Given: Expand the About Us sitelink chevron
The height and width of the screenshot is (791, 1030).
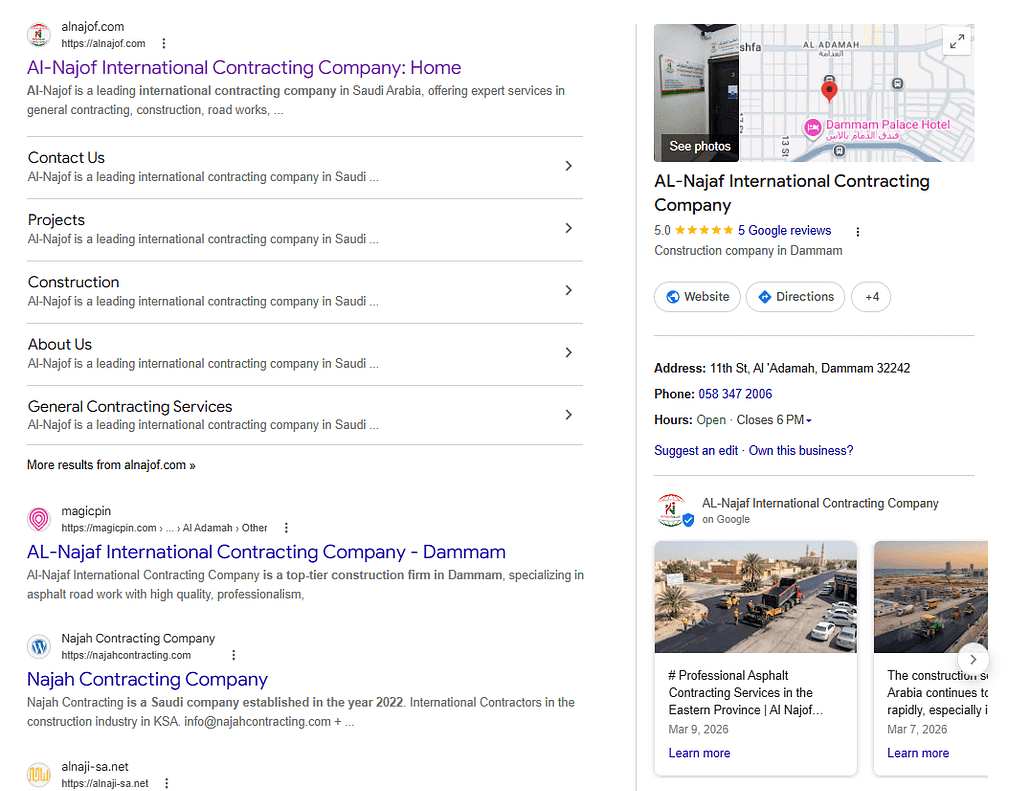Looking at the screenshot, I should tap(569, 353).
